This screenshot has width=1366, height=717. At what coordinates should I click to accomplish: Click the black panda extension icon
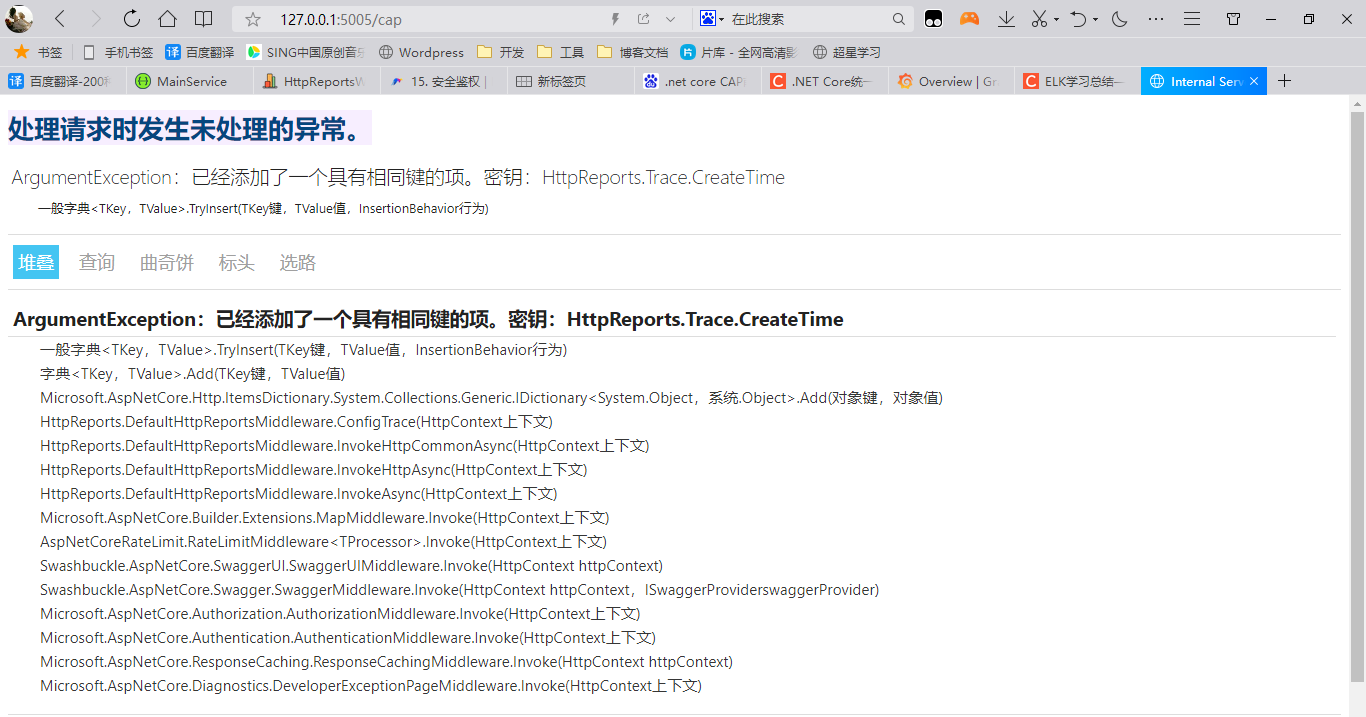pyautogui.click(x=932, y=19)
